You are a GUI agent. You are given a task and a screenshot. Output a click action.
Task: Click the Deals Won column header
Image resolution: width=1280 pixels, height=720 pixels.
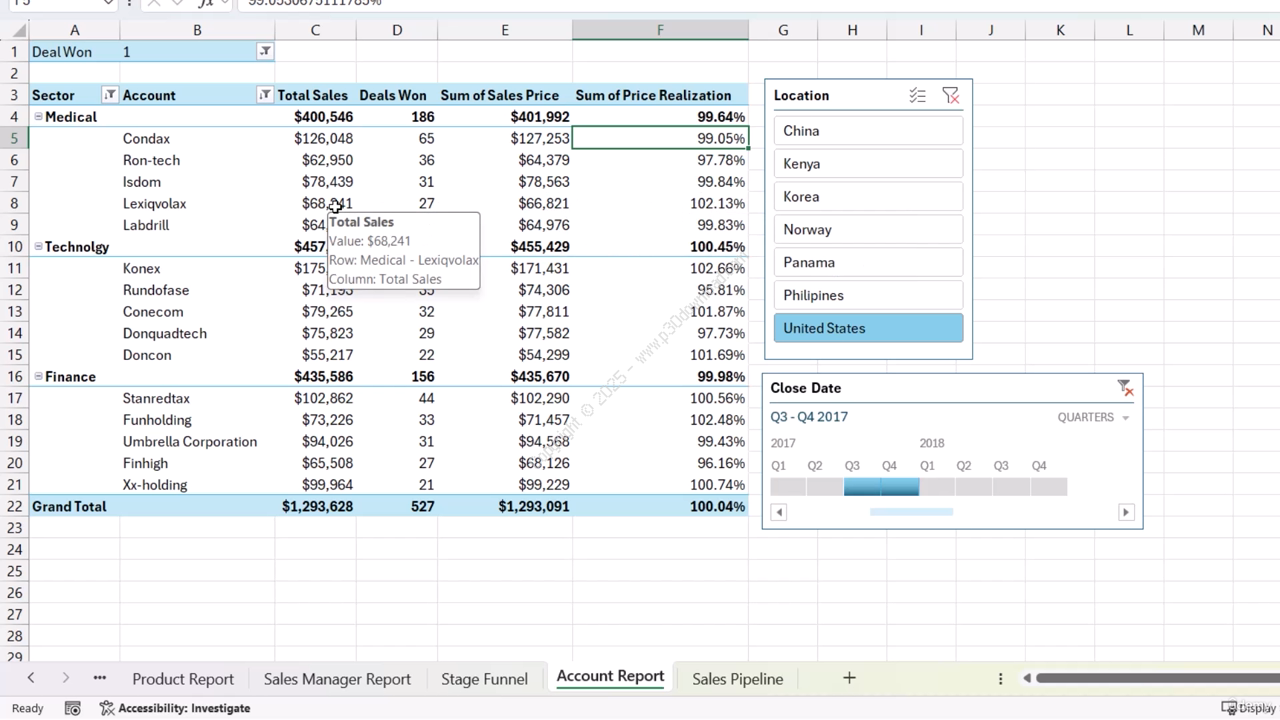coord(396,95)
